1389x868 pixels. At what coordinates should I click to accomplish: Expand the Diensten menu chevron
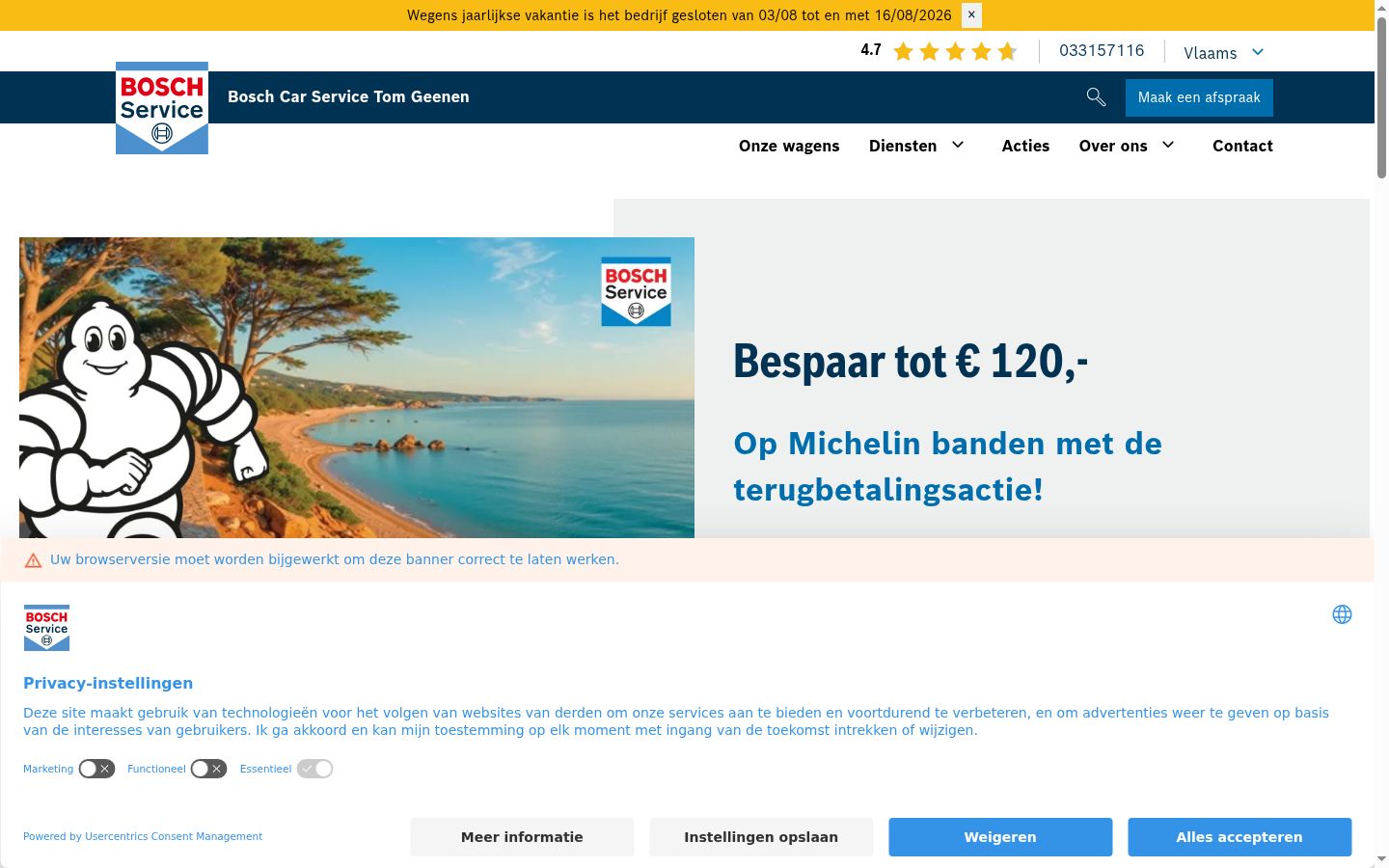tap(958, 145)
